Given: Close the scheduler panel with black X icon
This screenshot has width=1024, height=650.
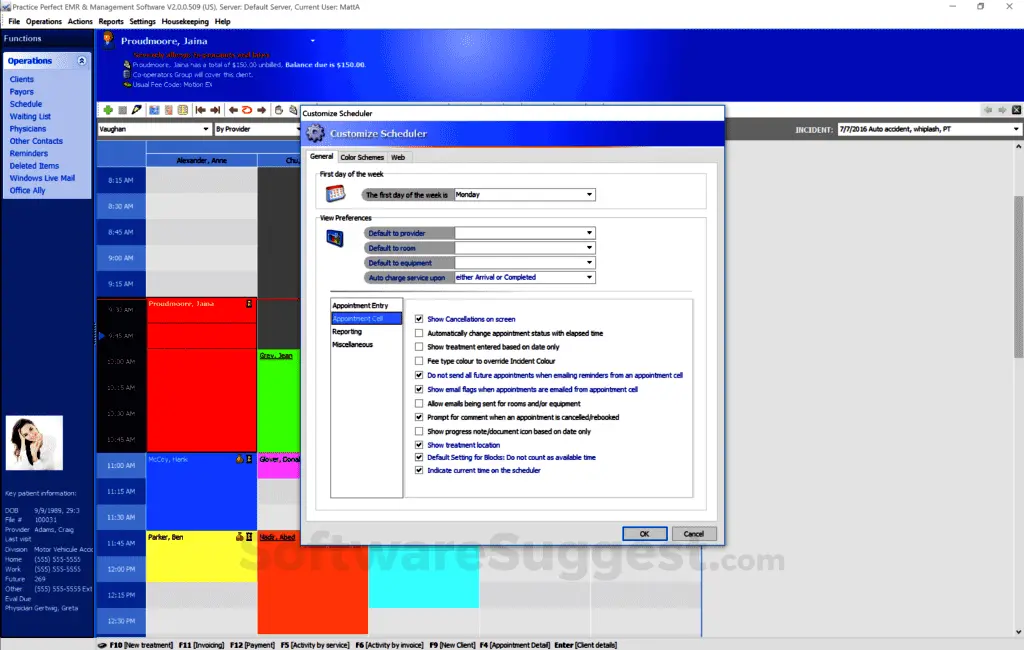Looking at the screenshot, I should (1016, 110).
